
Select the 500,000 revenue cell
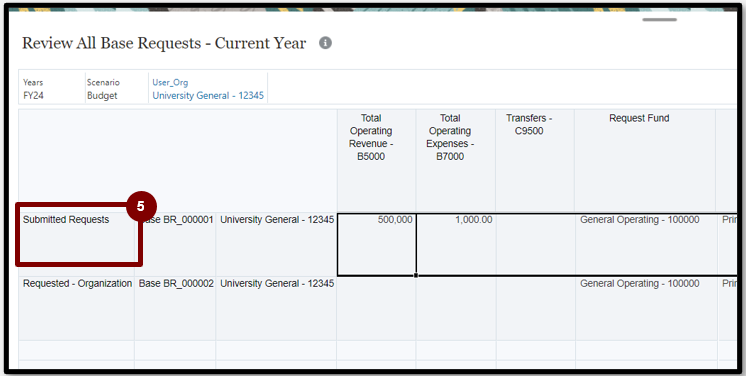click(x=376, y=244)
